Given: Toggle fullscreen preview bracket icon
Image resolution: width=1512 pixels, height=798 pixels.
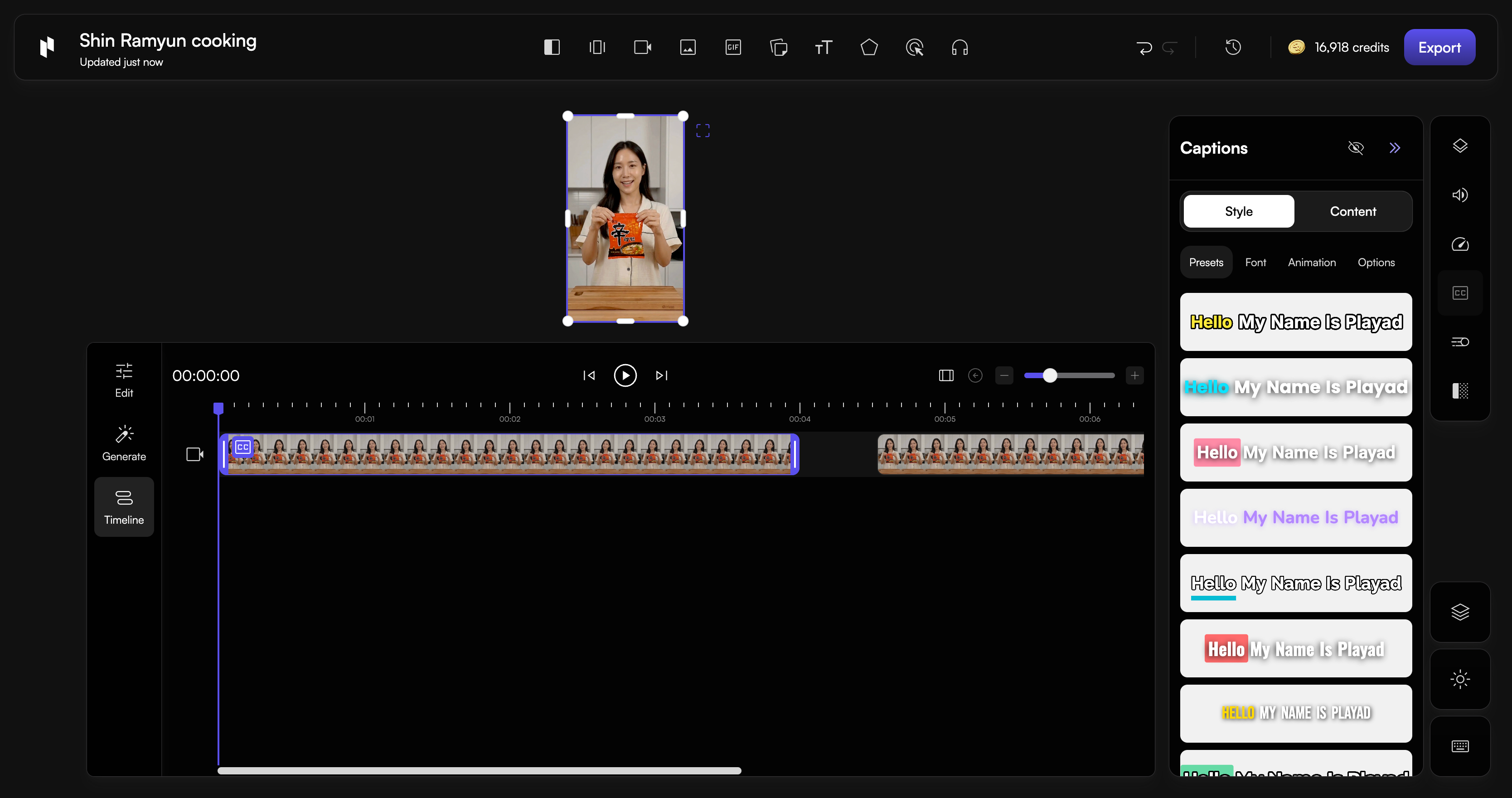Looking at the screenshot, I should (703, 131).
